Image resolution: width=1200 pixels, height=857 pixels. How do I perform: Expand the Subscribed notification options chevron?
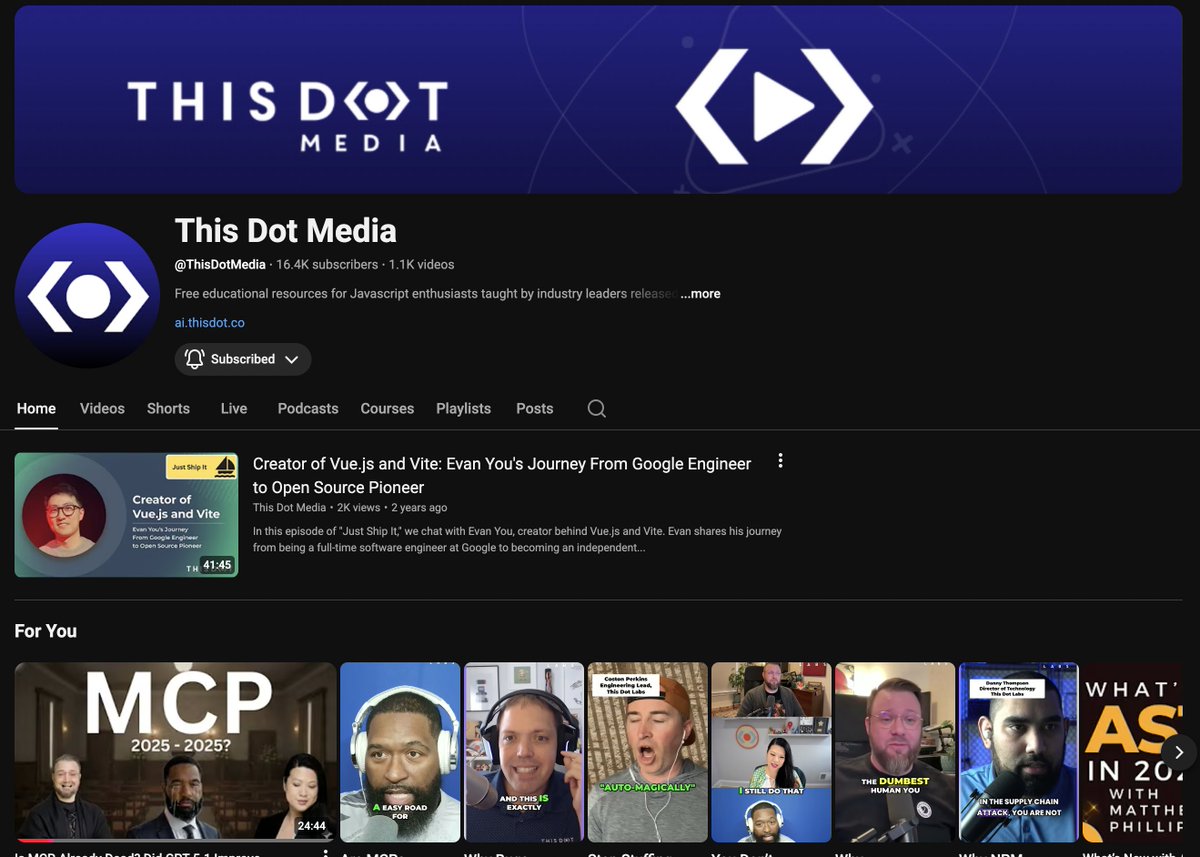pos(291,358)
